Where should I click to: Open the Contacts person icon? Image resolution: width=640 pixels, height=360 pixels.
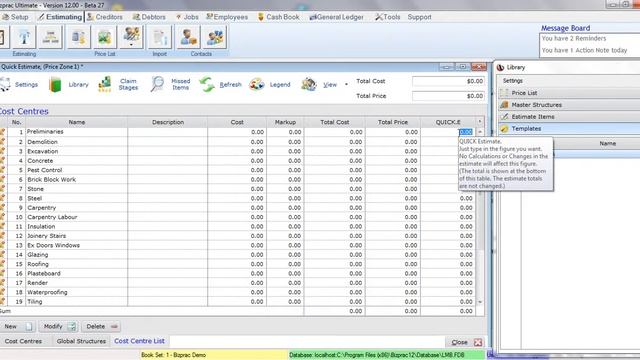point(188,38)
